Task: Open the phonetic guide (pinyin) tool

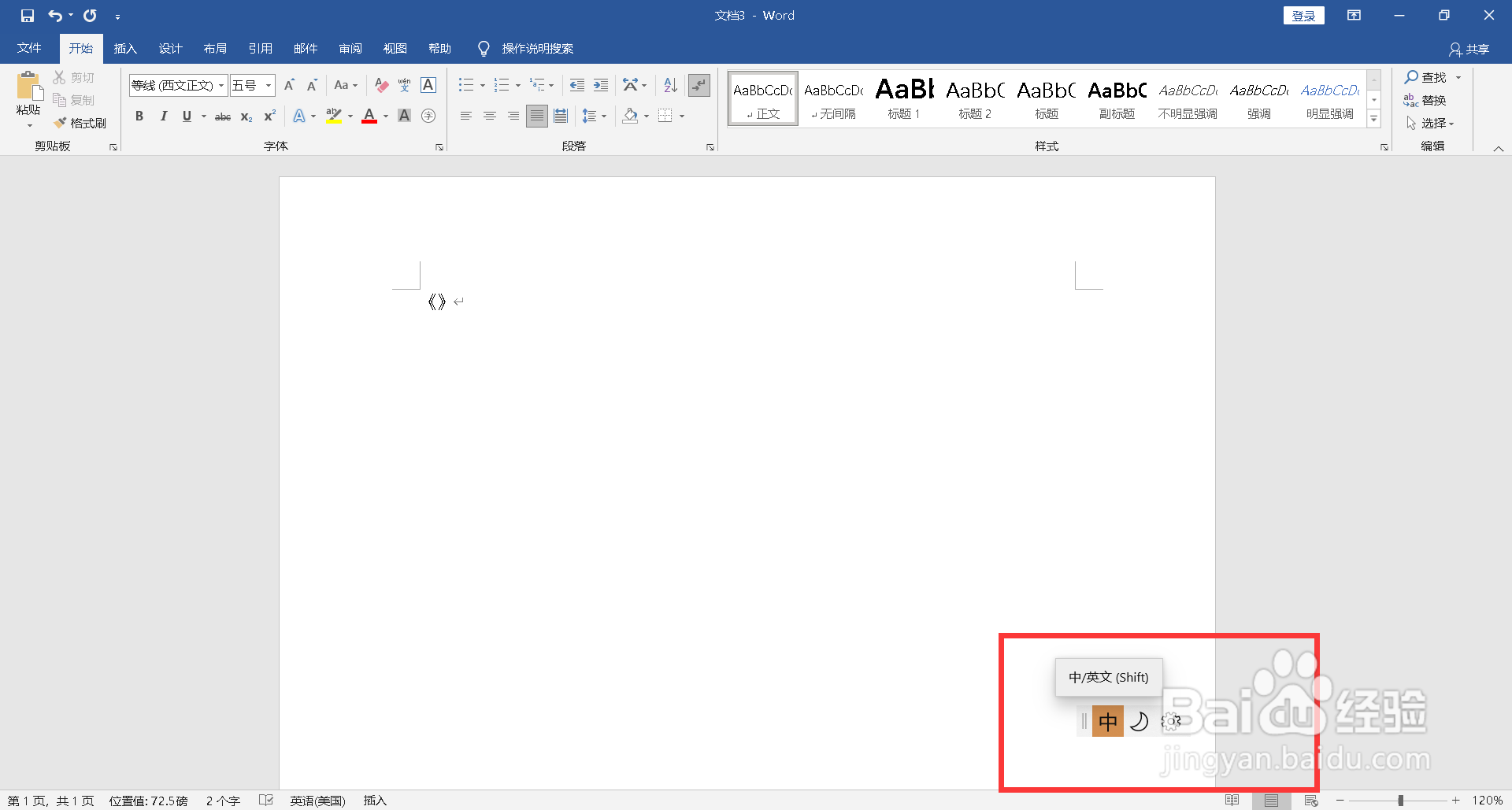Action: coord(404,85)
